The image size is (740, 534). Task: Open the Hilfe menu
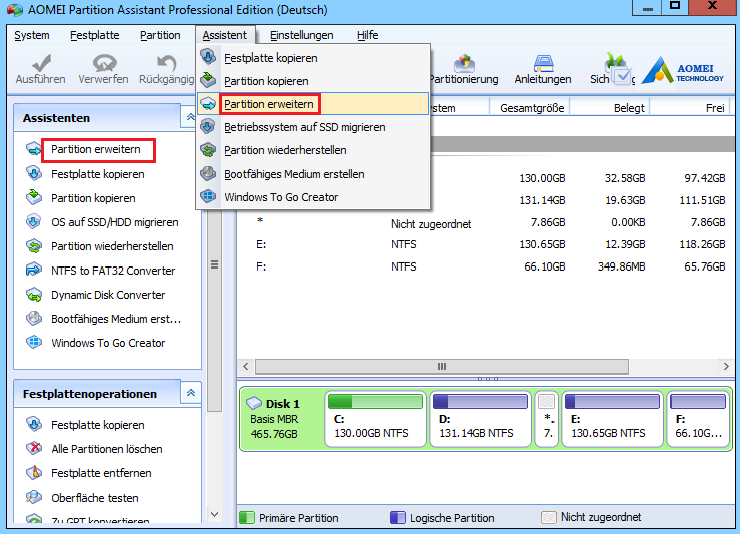click(x=368, y=35)
